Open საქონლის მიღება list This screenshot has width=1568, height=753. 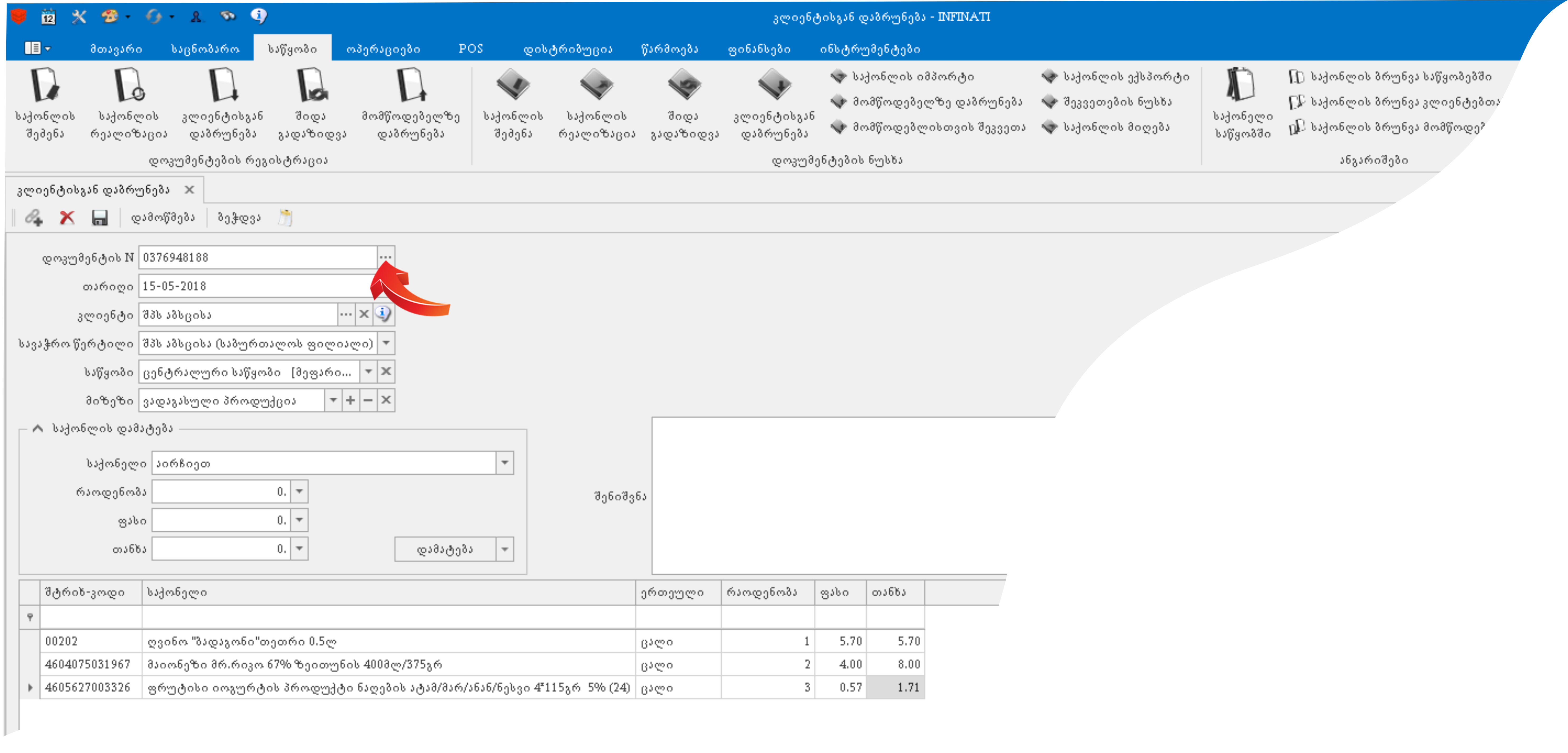click(x=1105, y=127)
